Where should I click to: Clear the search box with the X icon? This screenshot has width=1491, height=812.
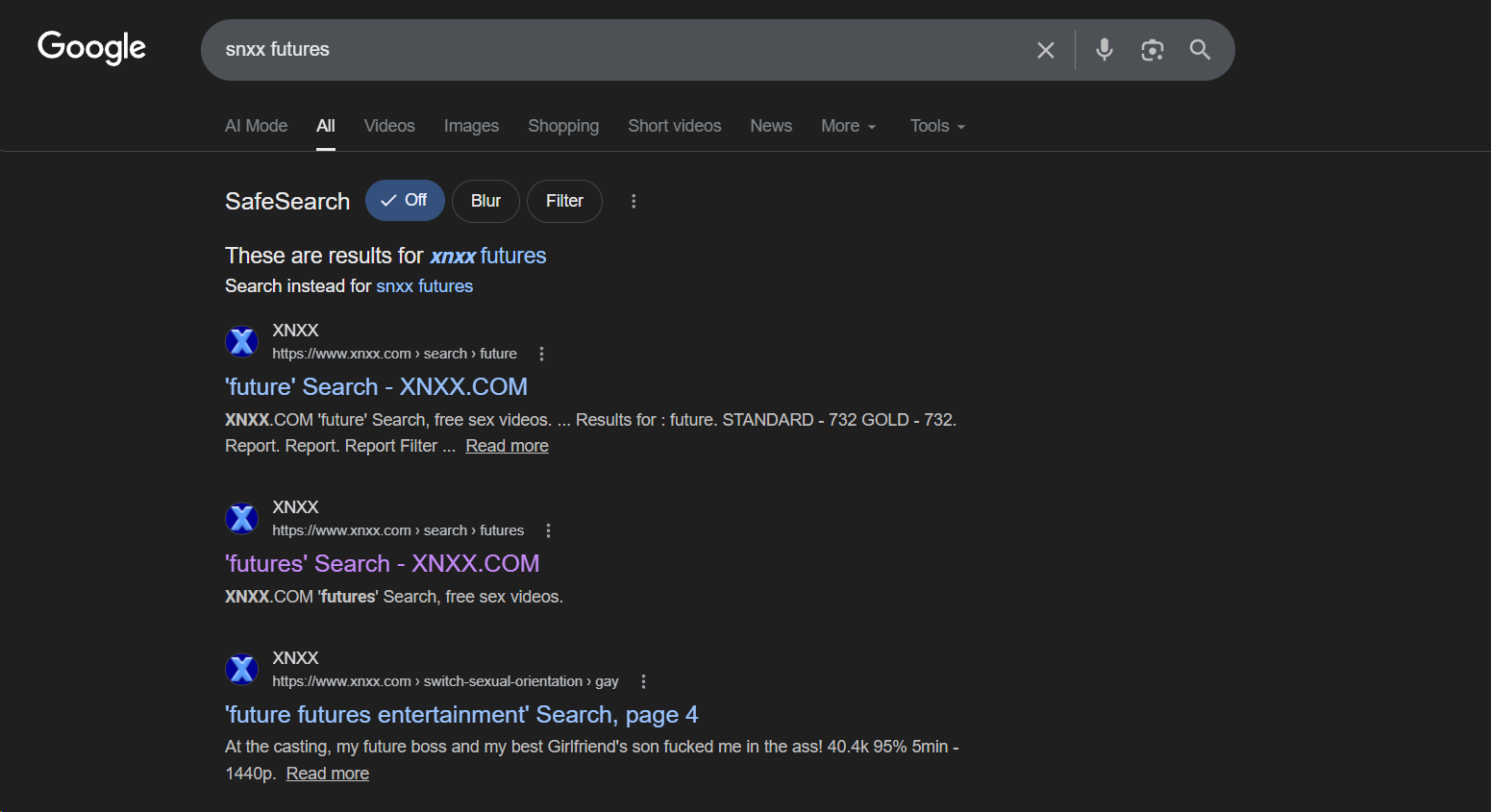click(1046, 50)
